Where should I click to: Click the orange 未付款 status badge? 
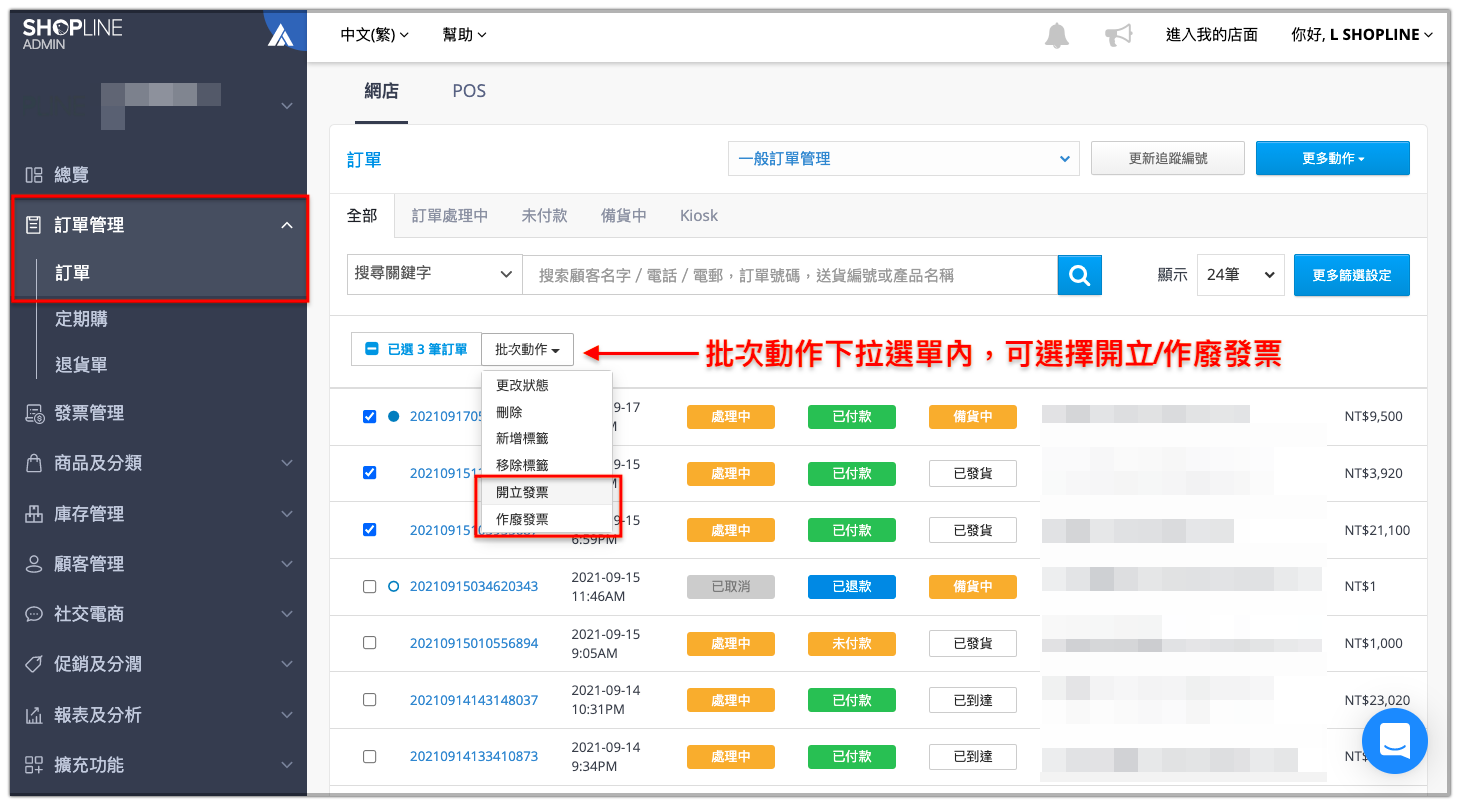851,643
